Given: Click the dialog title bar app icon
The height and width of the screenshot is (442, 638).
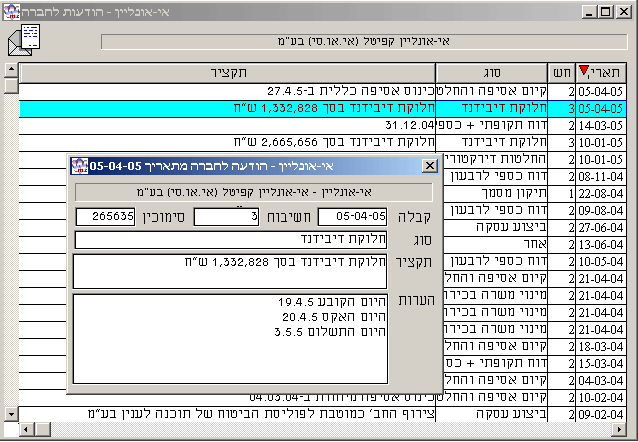Looking at the screenshot, I should 79,166.
